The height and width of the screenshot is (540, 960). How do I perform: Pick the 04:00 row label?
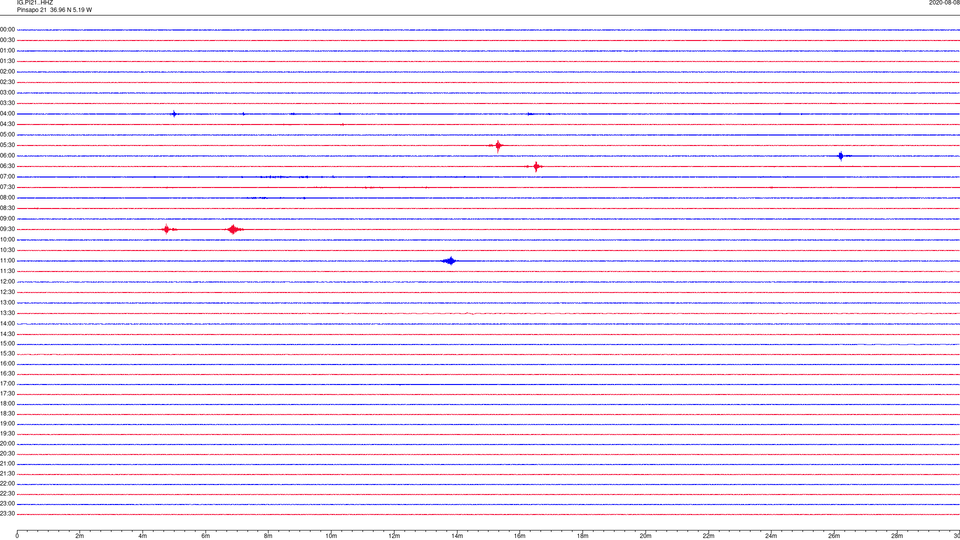pos(7,114)
